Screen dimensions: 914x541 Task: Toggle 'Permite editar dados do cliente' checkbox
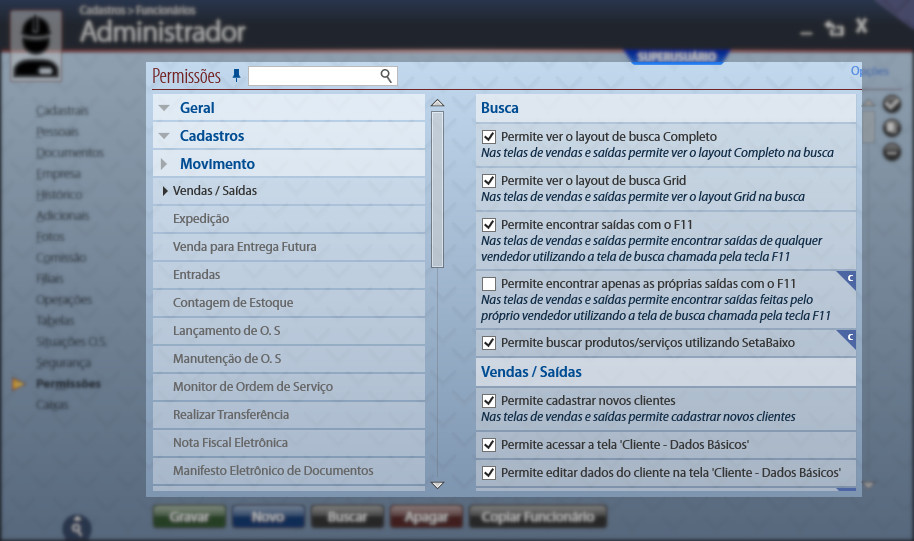489,473
